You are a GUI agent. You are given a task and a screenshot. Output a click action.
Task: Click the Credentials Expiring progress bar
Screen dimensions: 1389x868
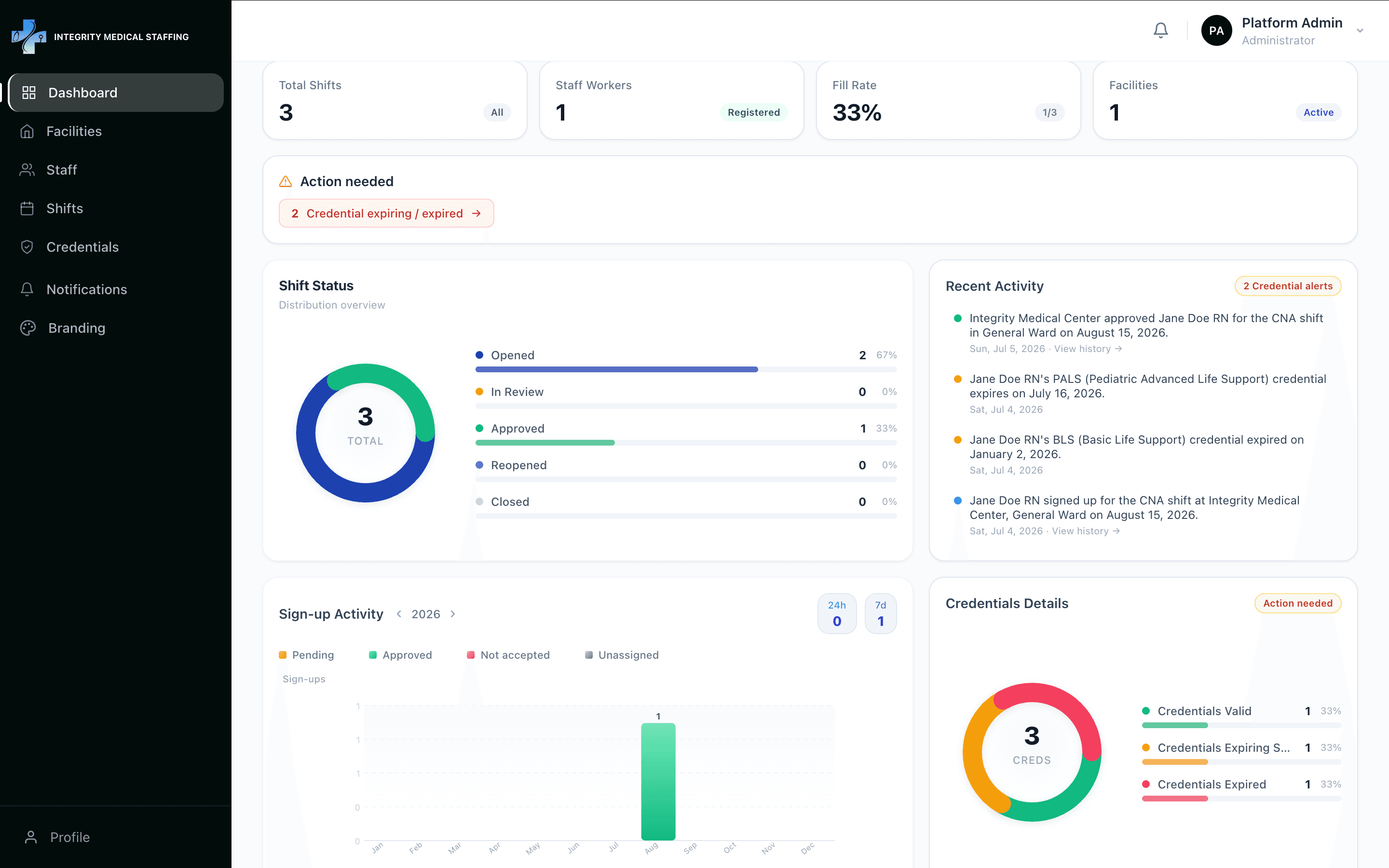[1241, 762]
